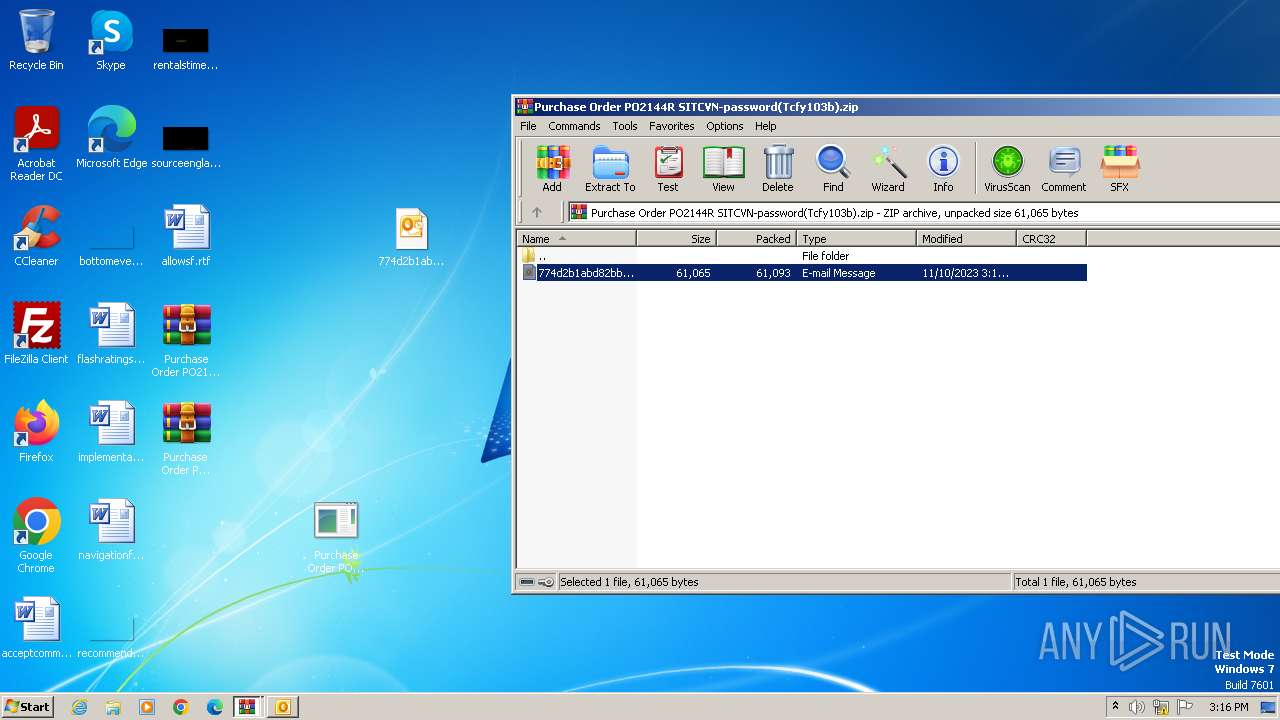The image size is (1280, 720).
Task: Click the Info toolbar icon
Action: pos(943,168)
